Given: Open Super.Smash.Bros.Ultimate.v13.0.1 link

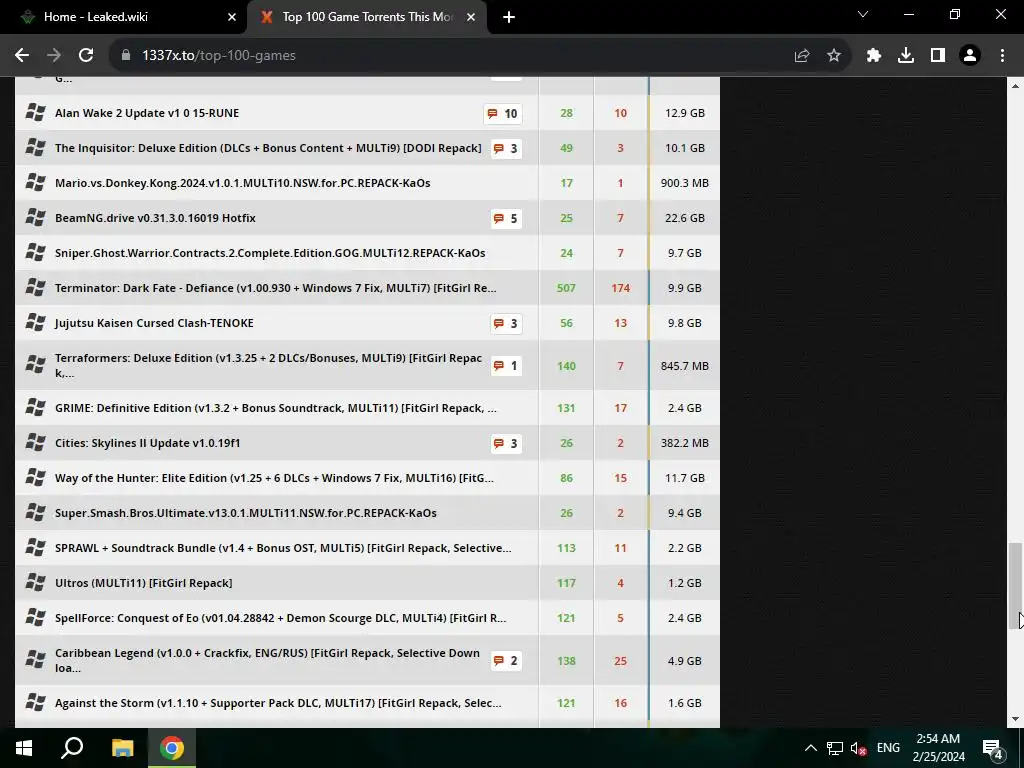Looking at the screenshot, I should [x=246, y=513].
